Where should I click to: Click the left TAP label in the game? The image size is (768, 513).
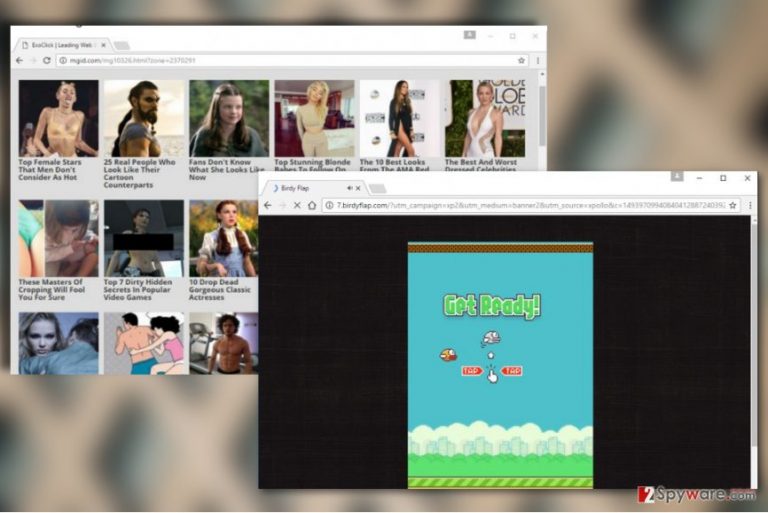pyautogui.click(x=471, y=371)
